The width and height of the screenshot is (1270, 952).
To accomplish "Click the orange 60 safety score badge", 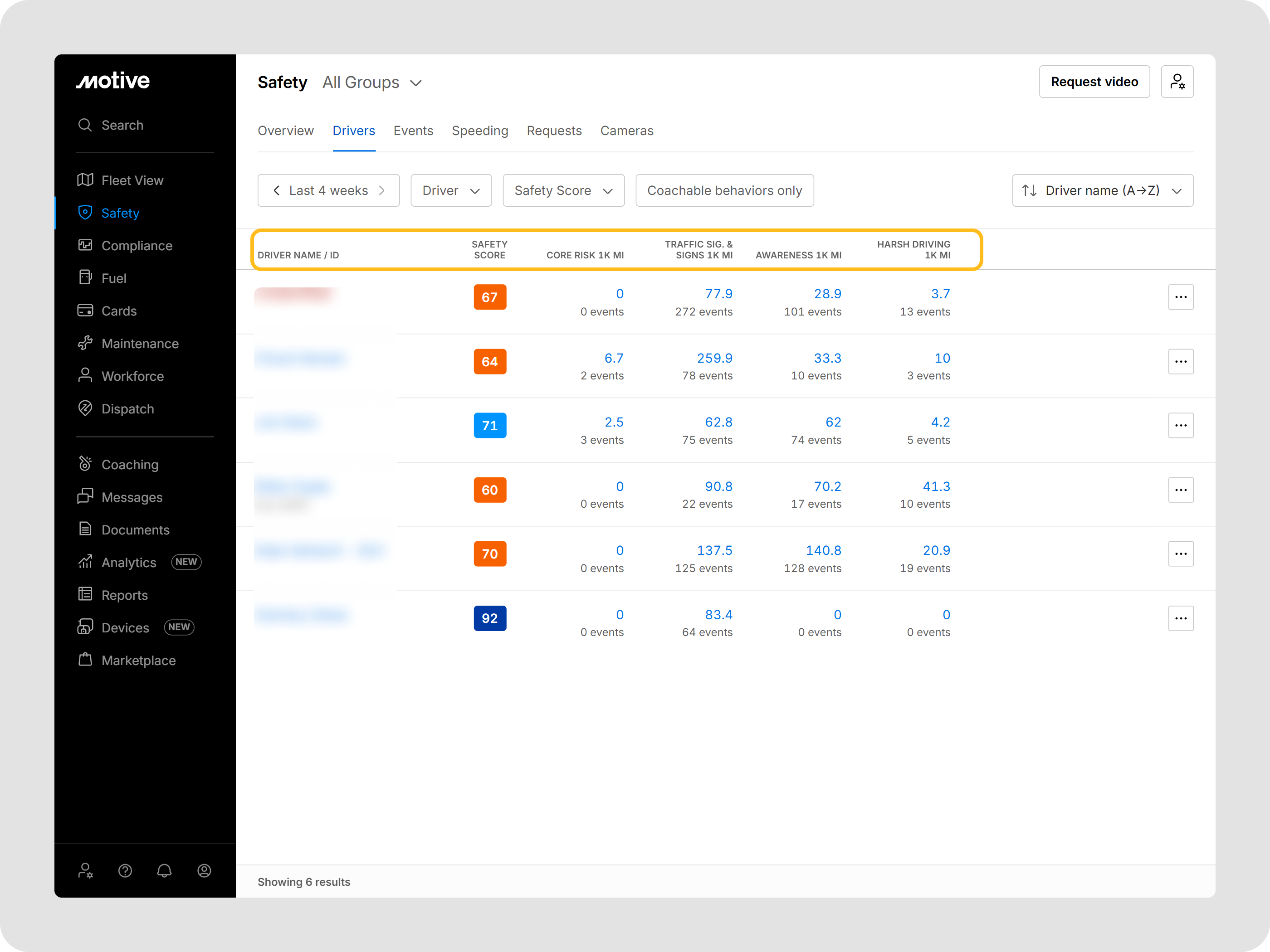I will point(489,490).
